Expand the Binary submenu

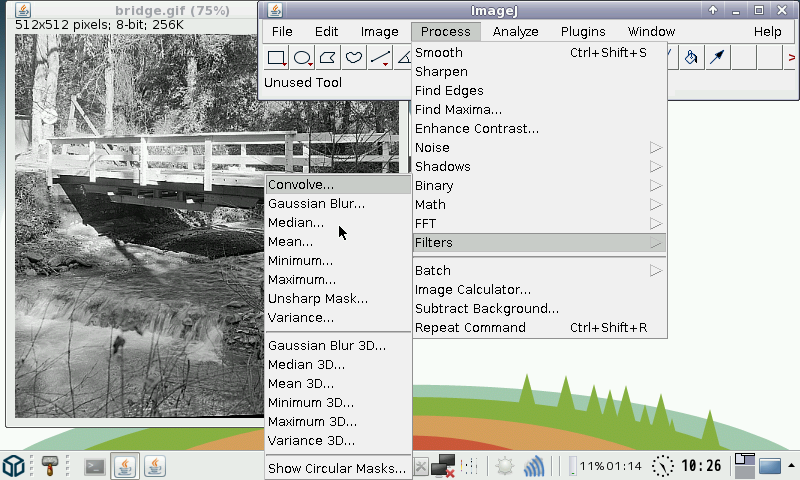539,186
